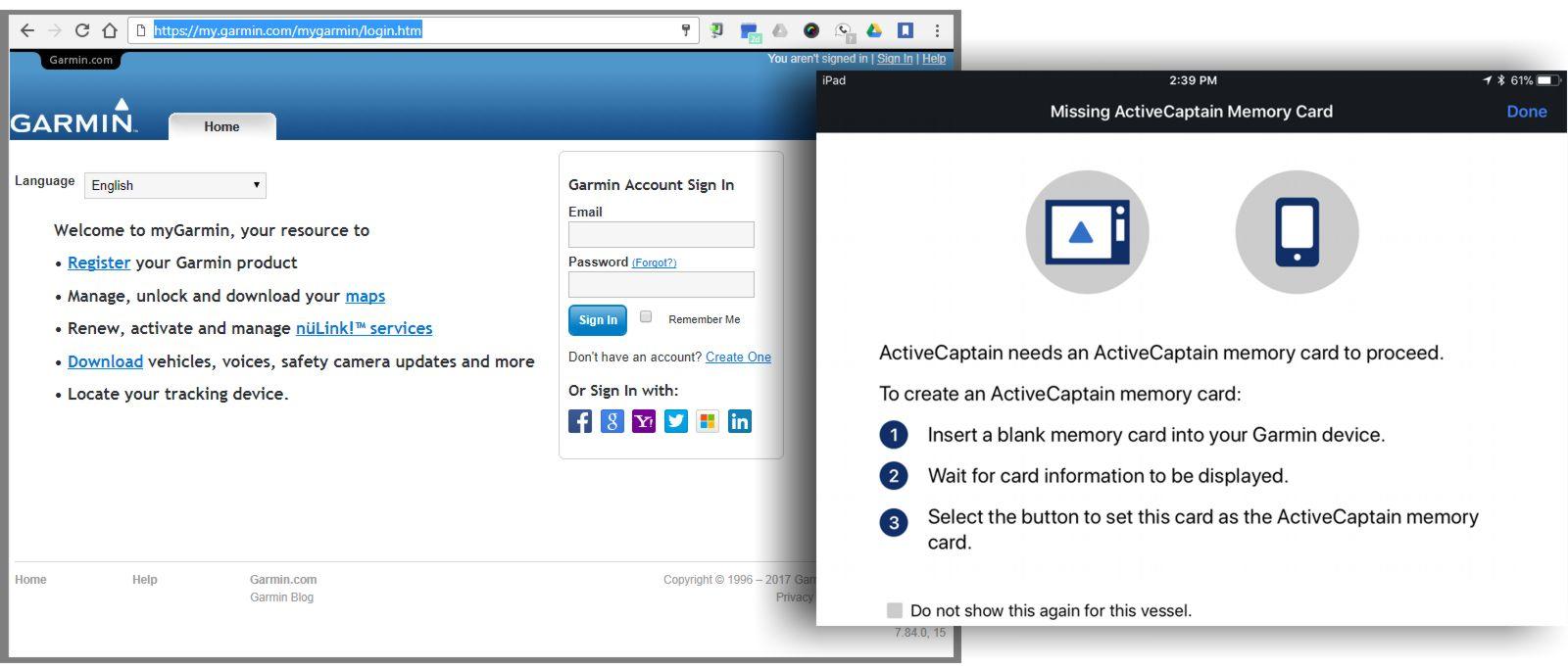1568x668 pixels.
Task: Tap the chartplotter device icon
Action: (x=1087, y=232)
